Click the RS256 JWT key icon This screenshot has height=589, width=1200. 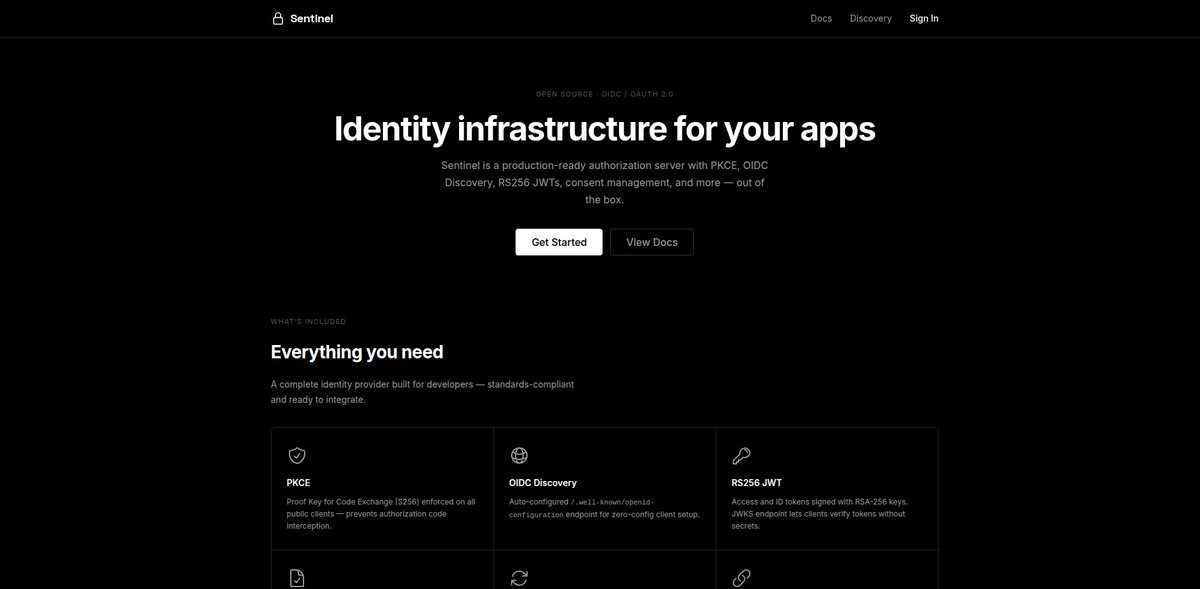click(x=741, y=456)
